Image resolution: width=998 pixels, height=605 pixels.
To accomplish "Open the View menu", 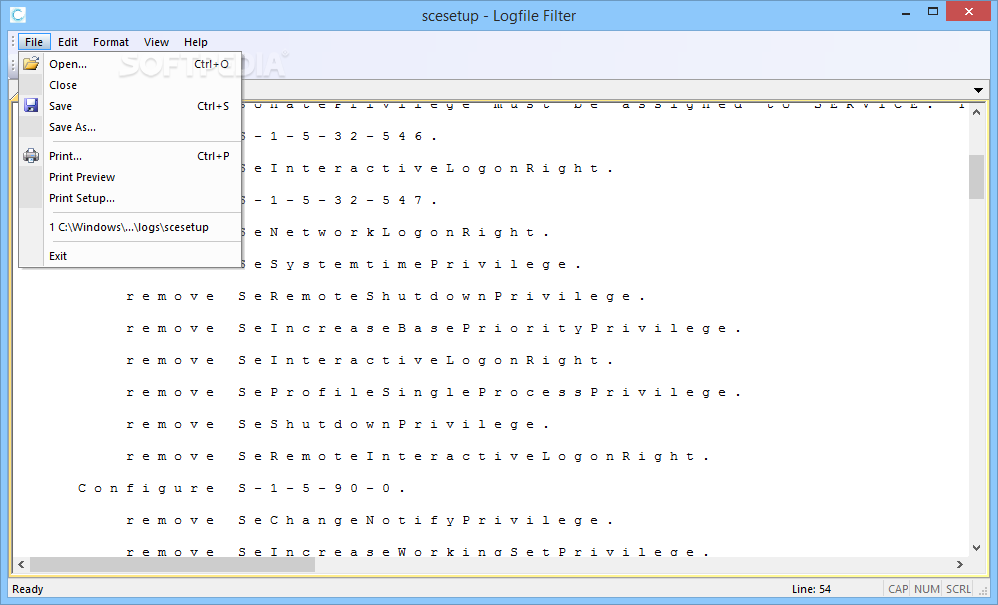I will click(156, 42).
